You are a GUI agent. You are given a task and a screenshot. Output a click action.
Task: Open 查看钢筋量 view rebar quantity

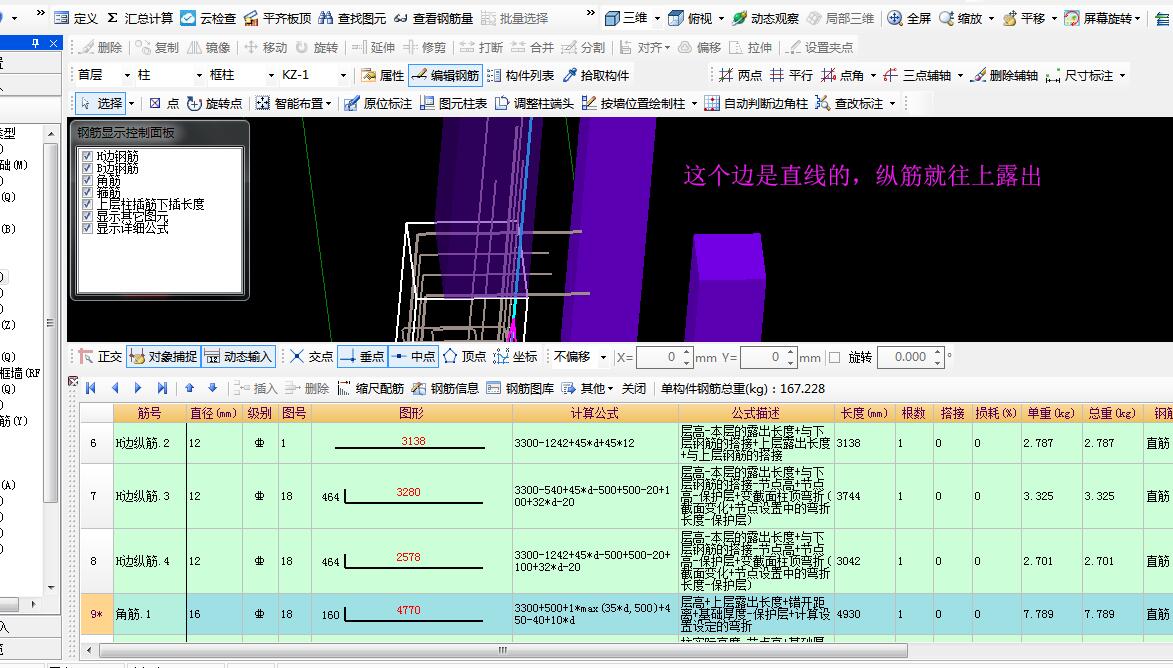pos(433,18)
